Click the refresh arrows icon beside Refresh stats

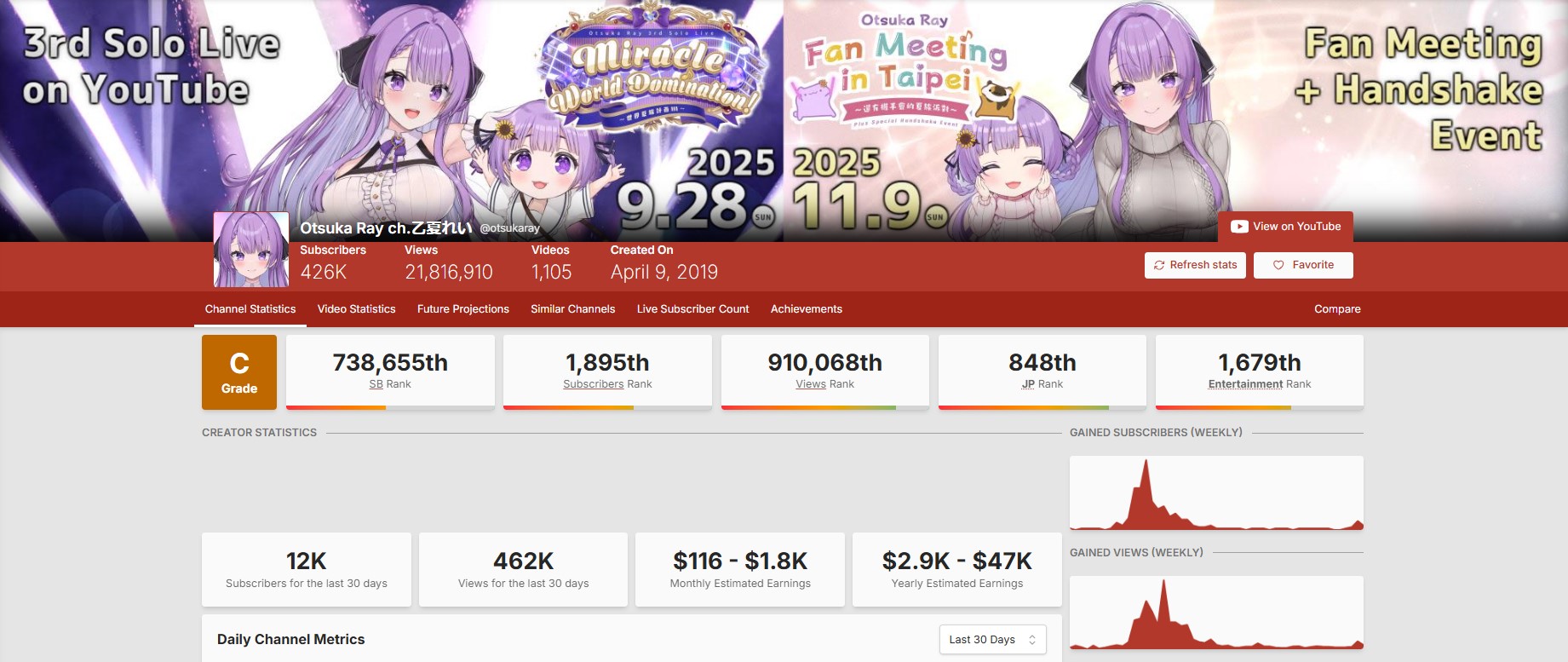click(x=1159, y=265)
